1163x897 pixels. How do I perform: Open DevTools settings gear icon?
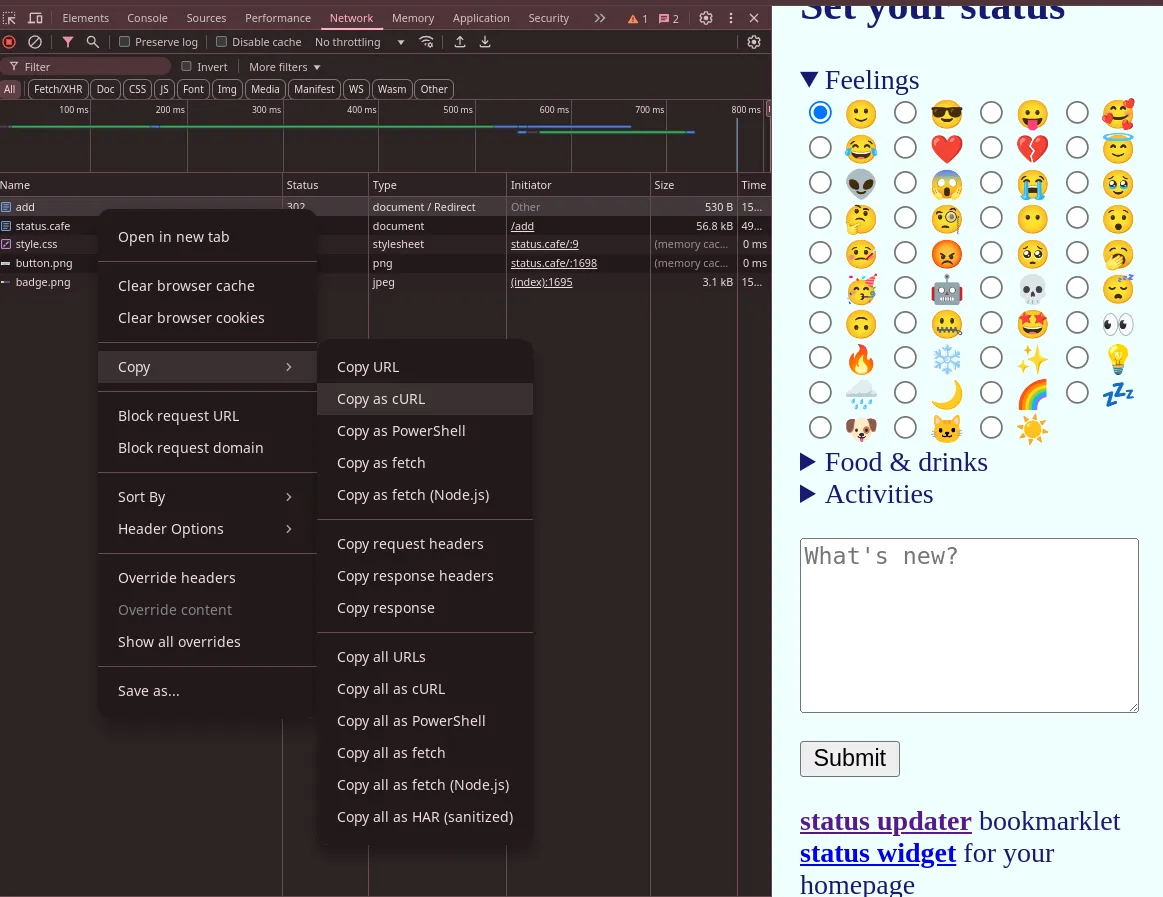tap(706, 18)
